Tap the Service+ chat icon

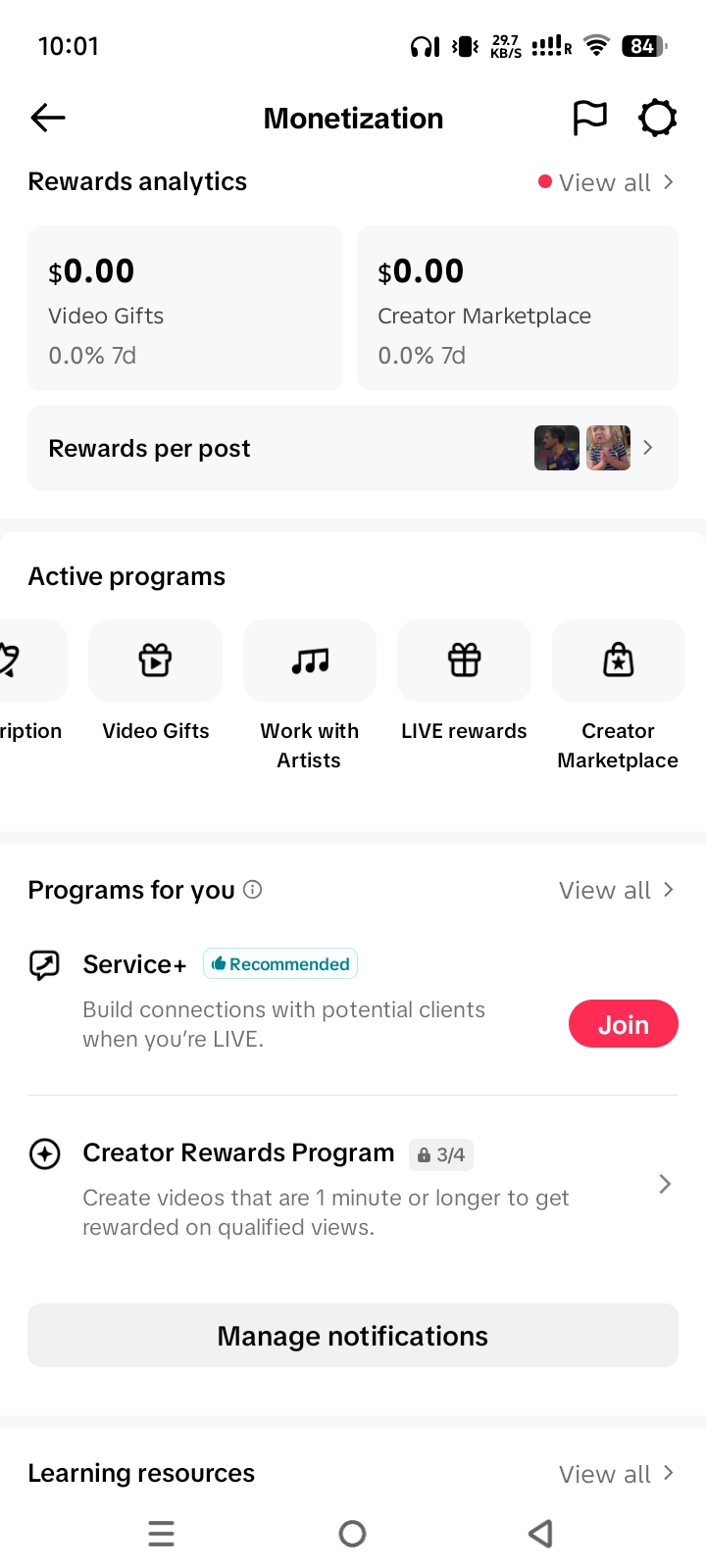pos(45,965)
